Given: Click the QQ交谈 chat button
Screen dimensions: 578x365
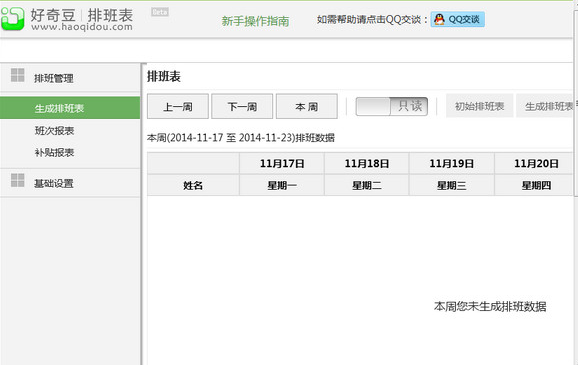Looking at the screenshot, I should click(458, 19).
